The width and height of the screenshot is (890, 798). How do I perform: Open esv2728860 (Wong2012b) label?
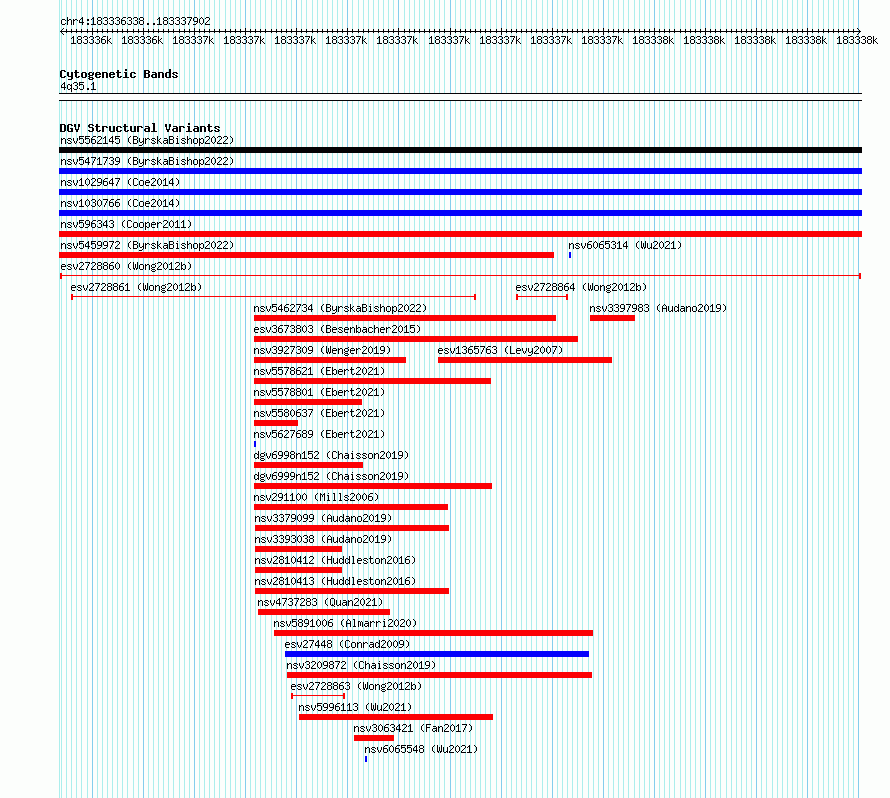coord(126,266)
